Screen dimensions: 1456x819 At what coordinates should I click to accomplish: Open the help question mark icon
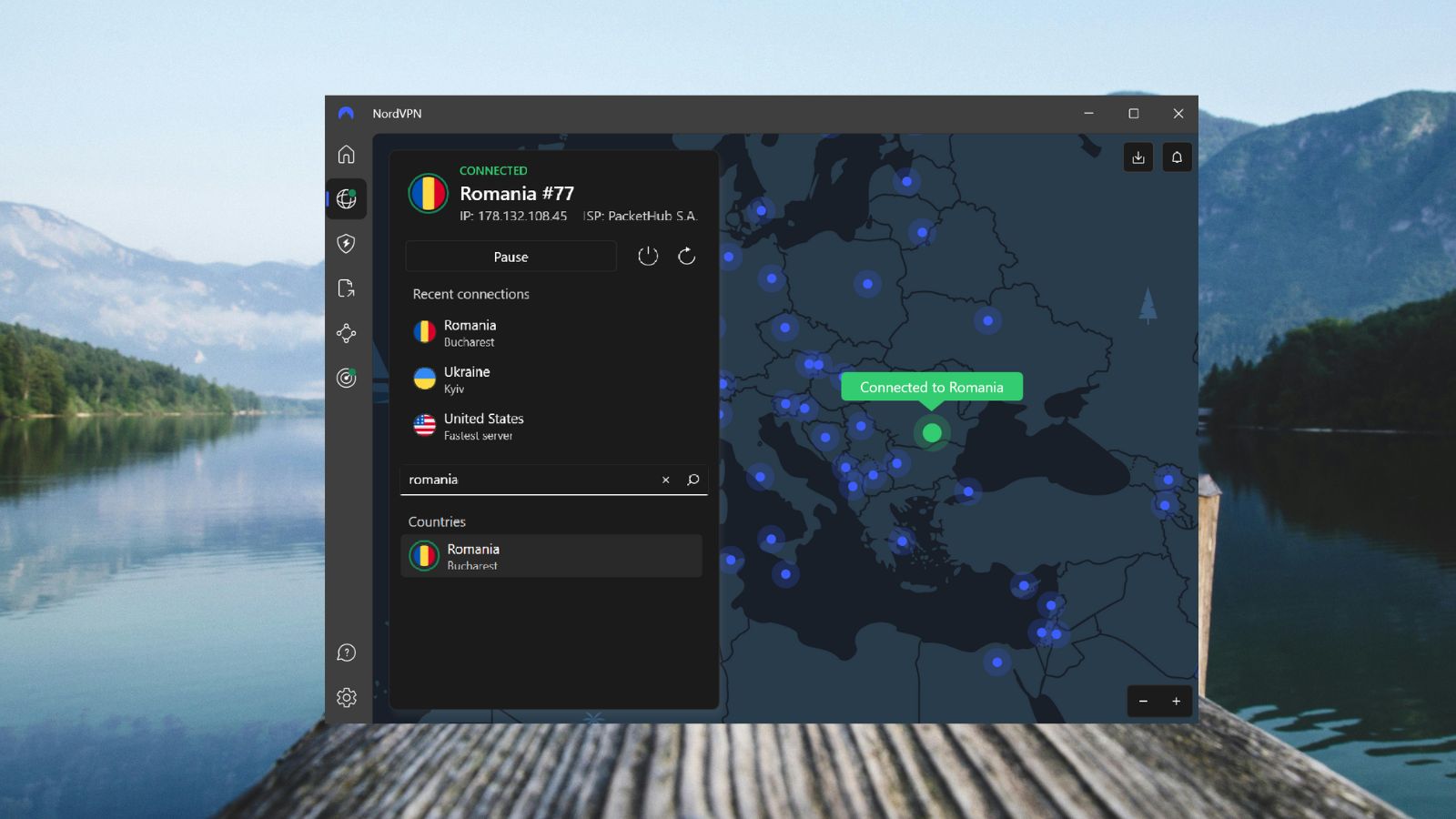347,652
